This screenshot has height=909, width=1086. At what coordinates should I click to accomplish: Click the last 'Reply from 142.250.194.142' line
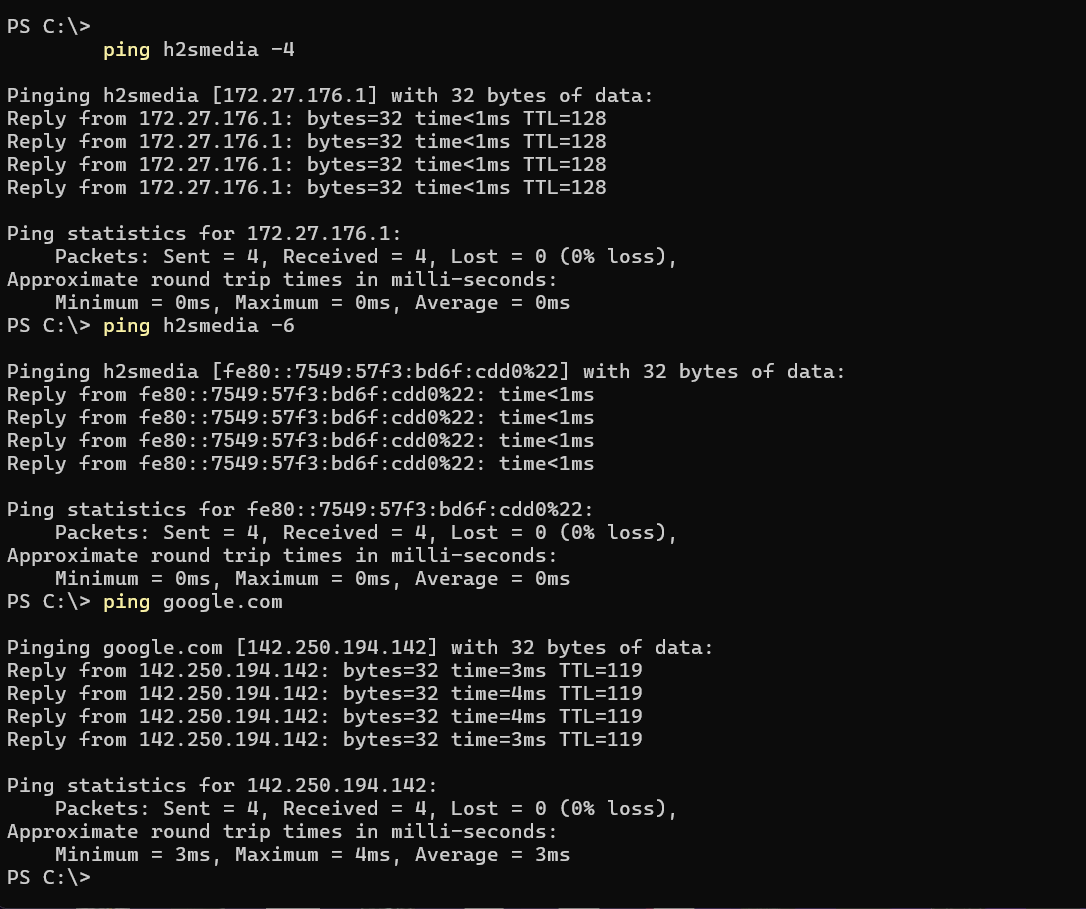(x=324, y=739)
